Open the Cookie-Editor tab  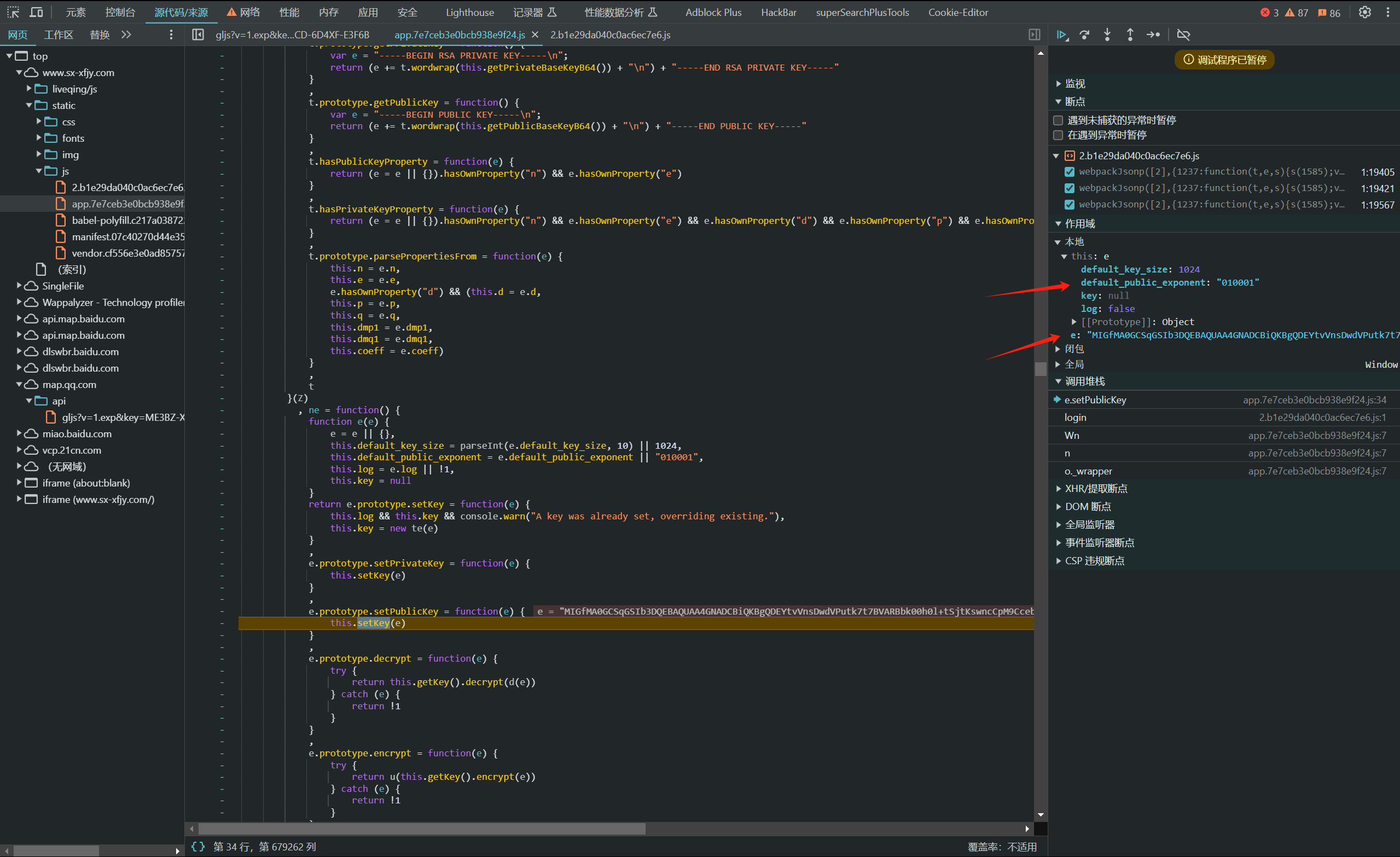pyautogui.click(x=958, y=12)
